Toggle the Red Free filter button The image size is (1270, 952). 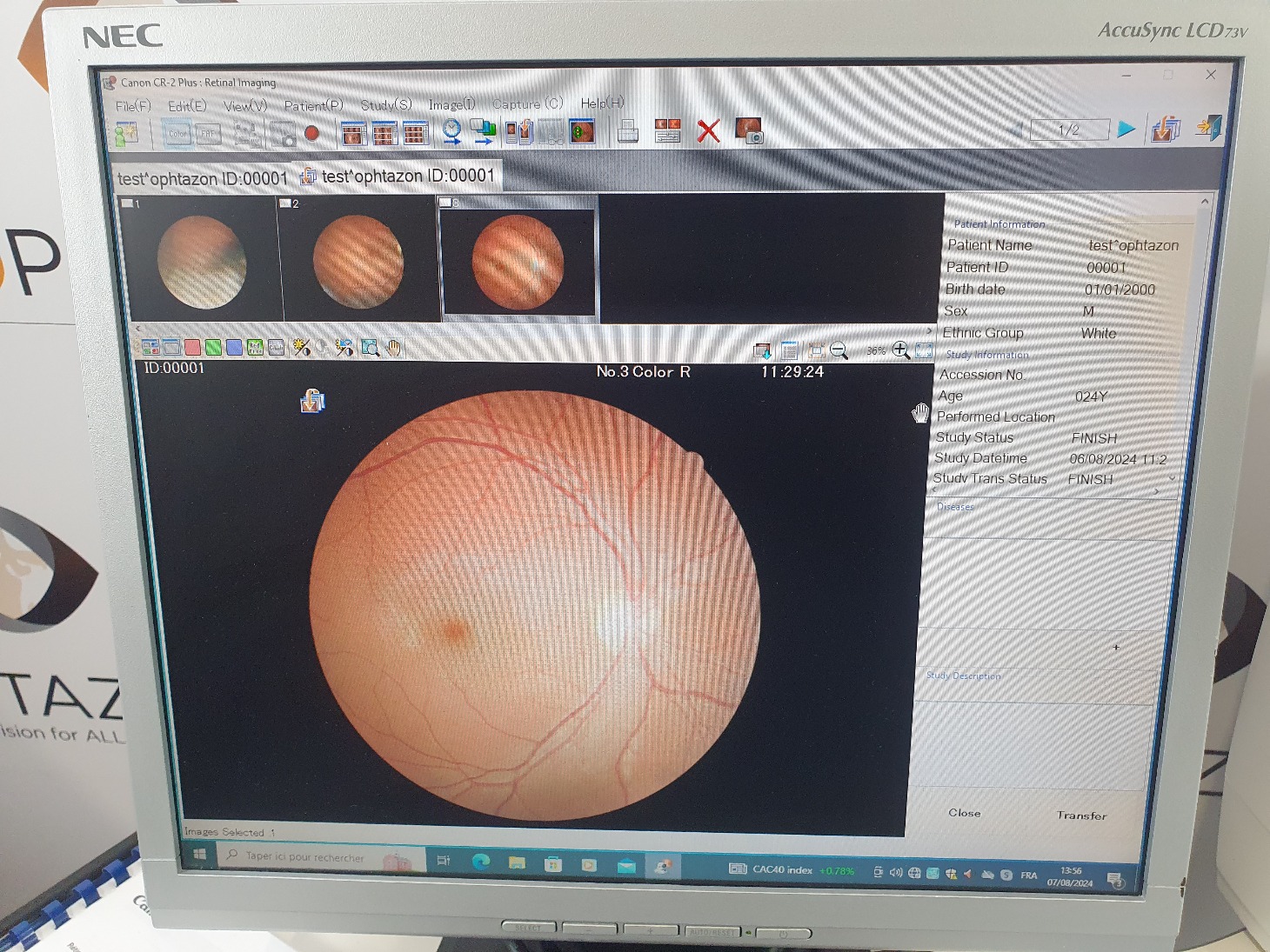255,348
